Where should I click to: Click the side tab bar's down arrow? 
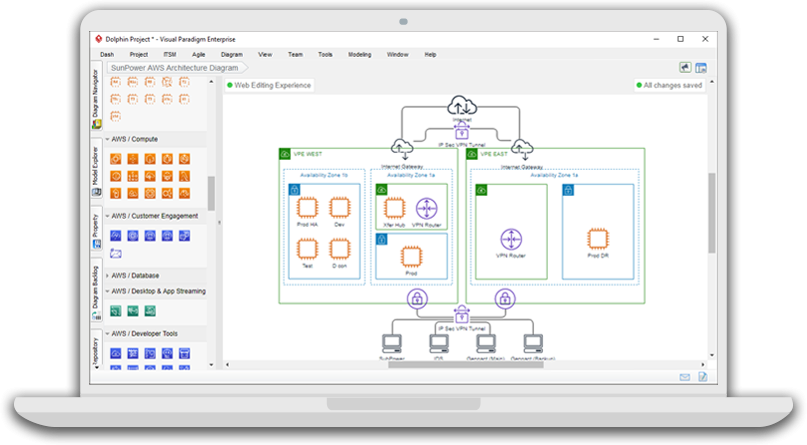point(97,367)
